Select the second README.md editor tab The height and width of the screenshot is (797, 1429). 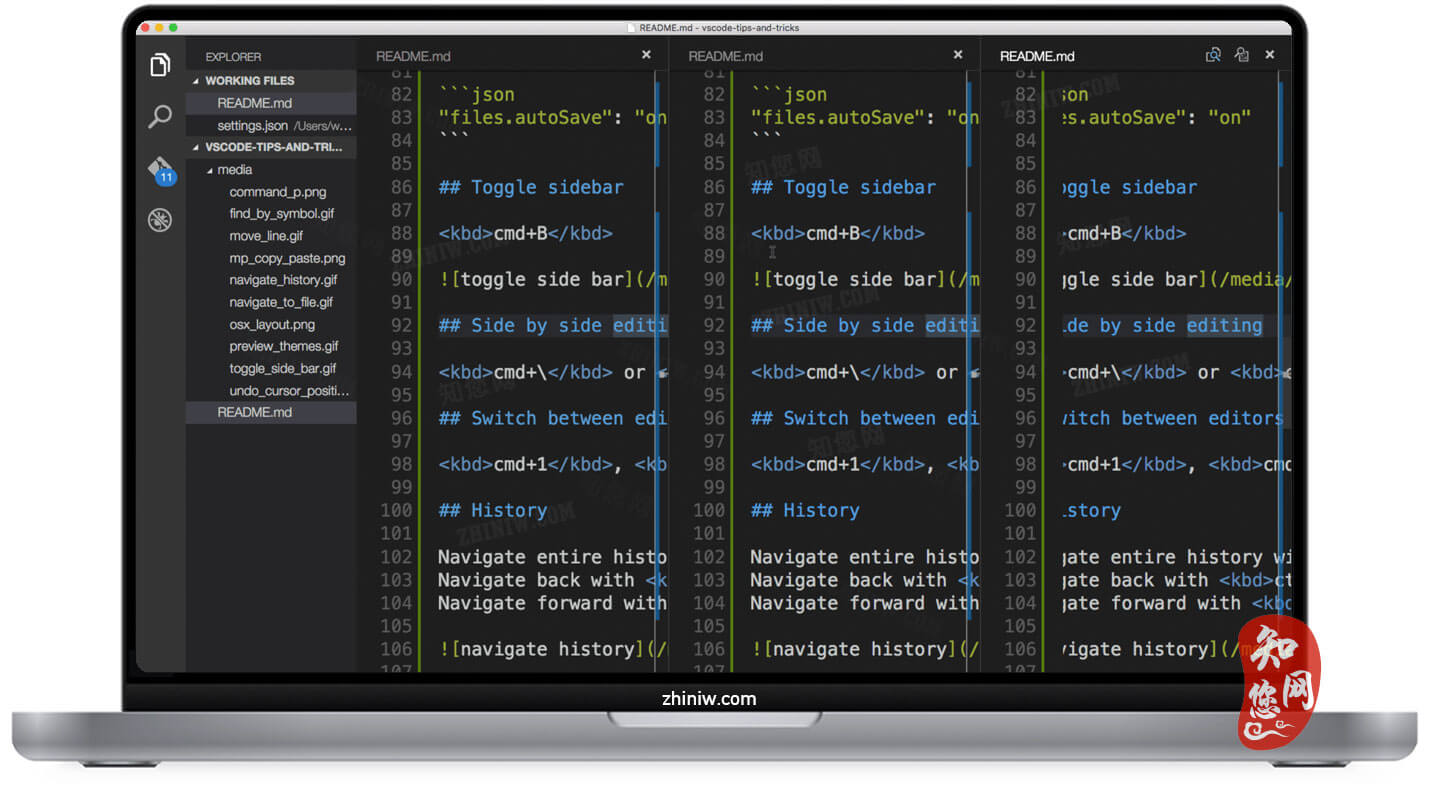tap(725, 56)
